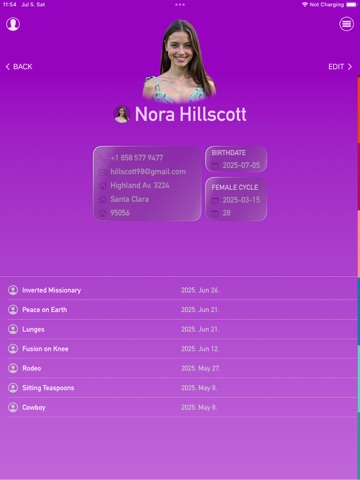
Task: Tap the battery indicator in status bar
Action: (351, 5)
